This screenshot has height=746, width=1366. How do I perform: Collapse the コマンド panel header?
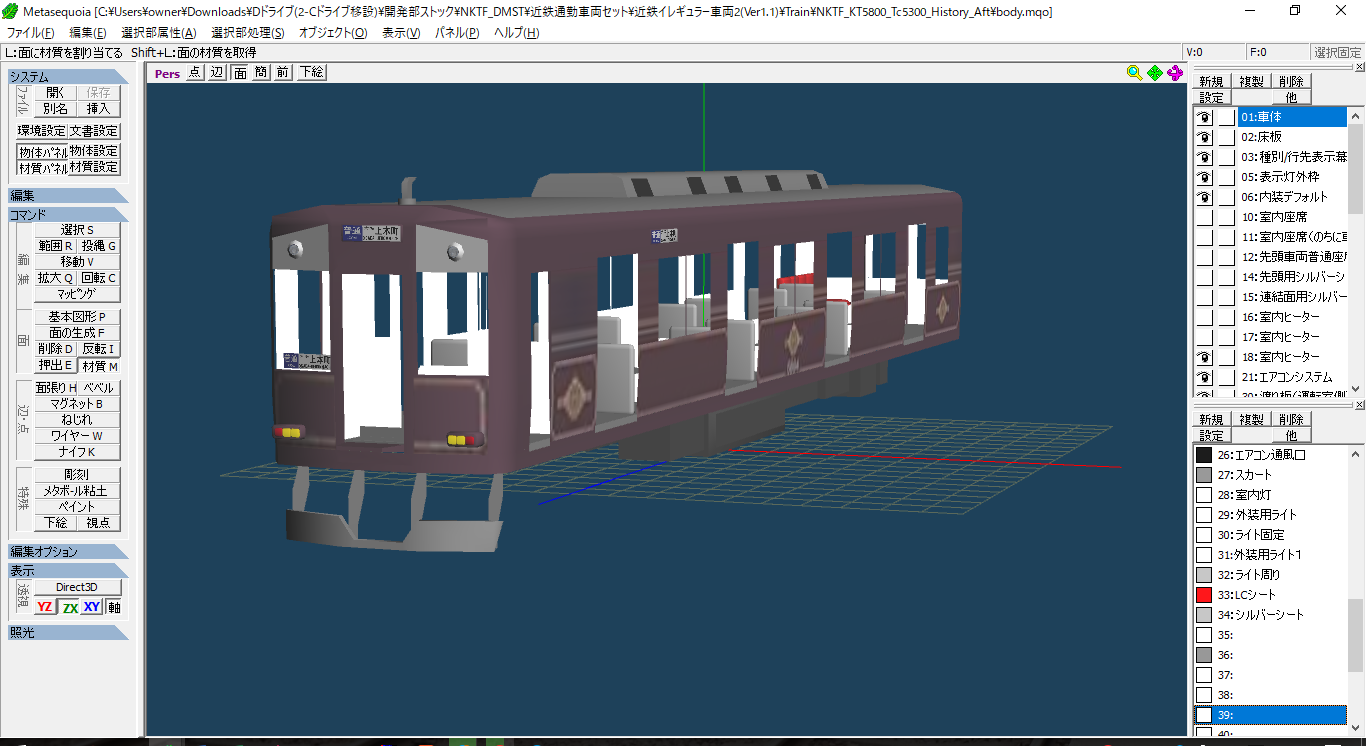click(x=68, y=215)
